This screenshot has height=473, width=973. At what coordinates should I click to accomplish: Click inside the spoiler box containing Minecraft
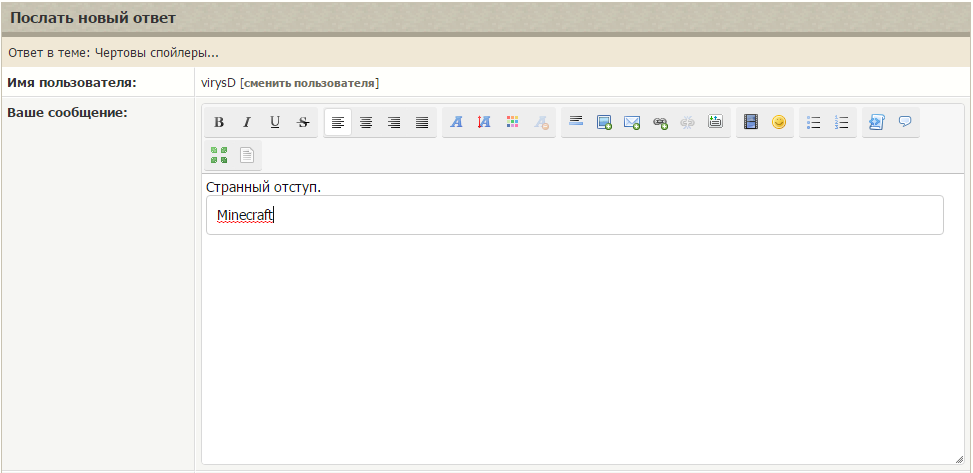pos(575,215)
